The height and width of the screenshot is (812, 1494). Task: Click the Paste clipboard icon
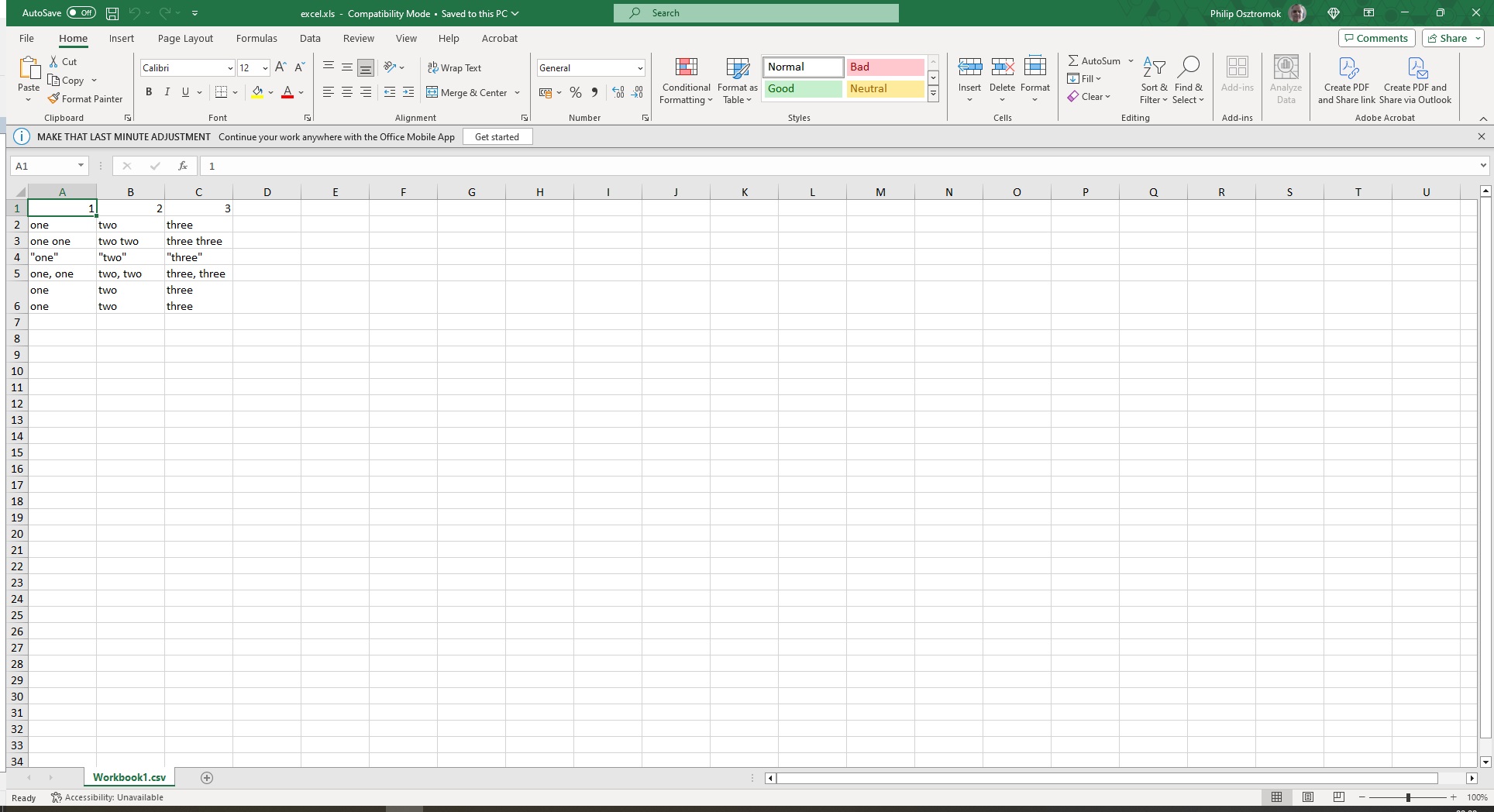pyautogui.click(x=29, y=68)
